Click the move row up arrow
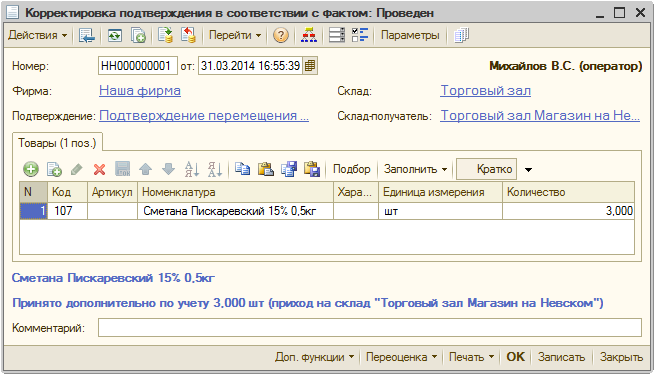654x374 pixels. 146,169
